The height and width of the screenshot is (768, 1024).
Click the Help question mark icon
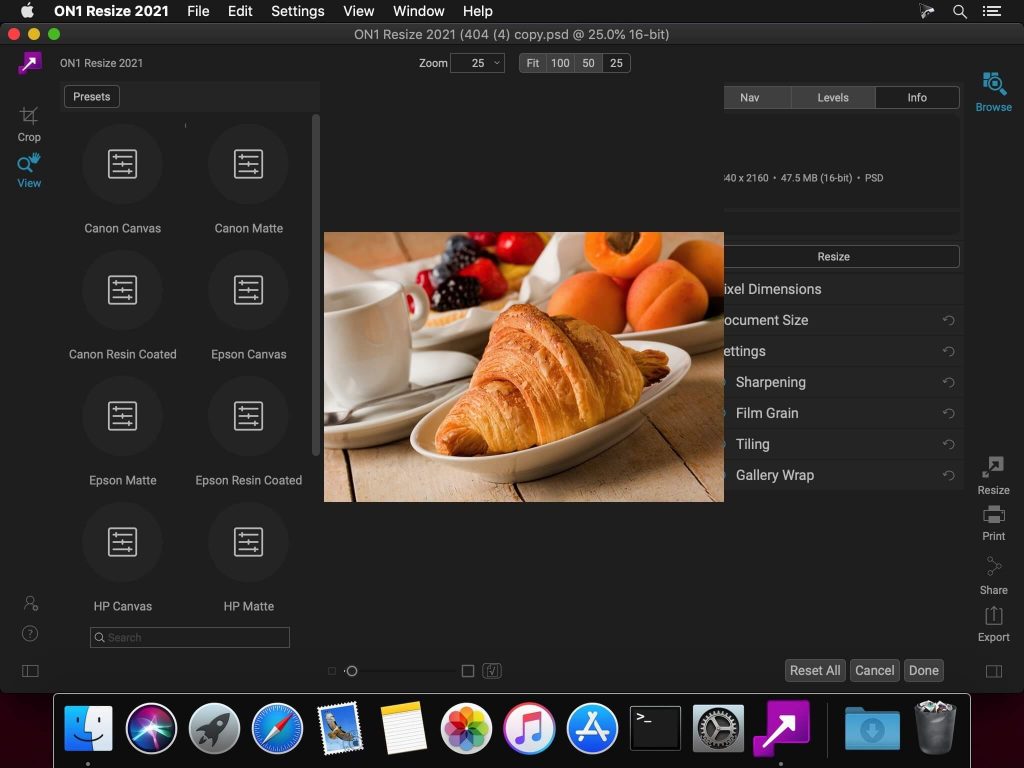click(x=30, y=633)
